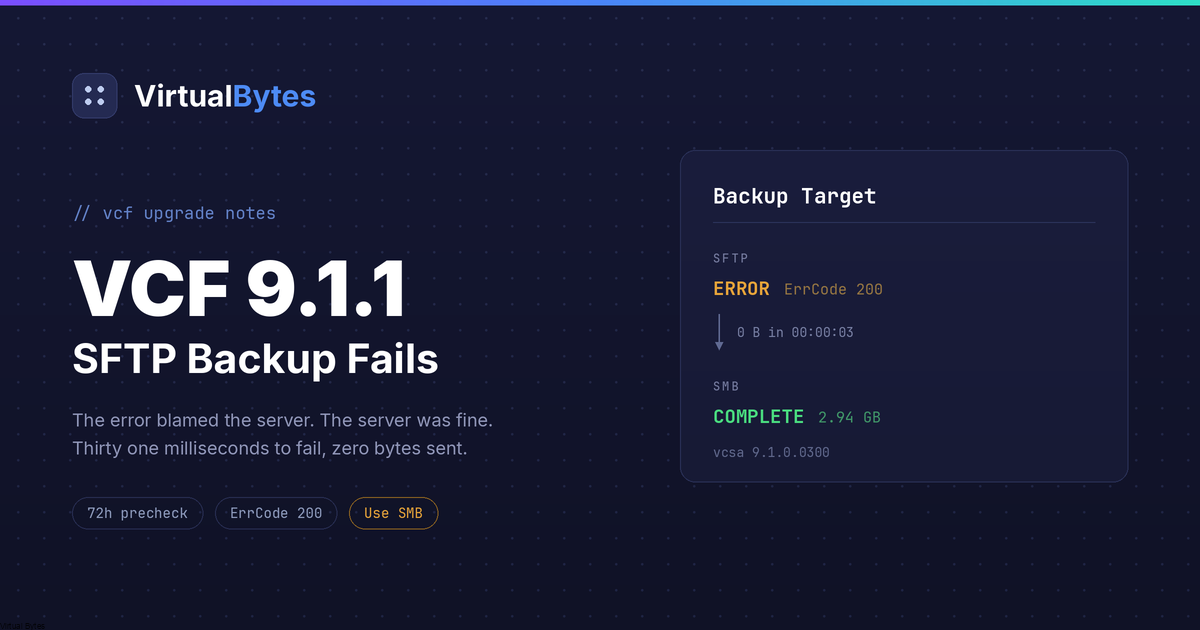
Task: Select the "0 B in 00:00:03" transfer text
Action: (x=795, y=332)
